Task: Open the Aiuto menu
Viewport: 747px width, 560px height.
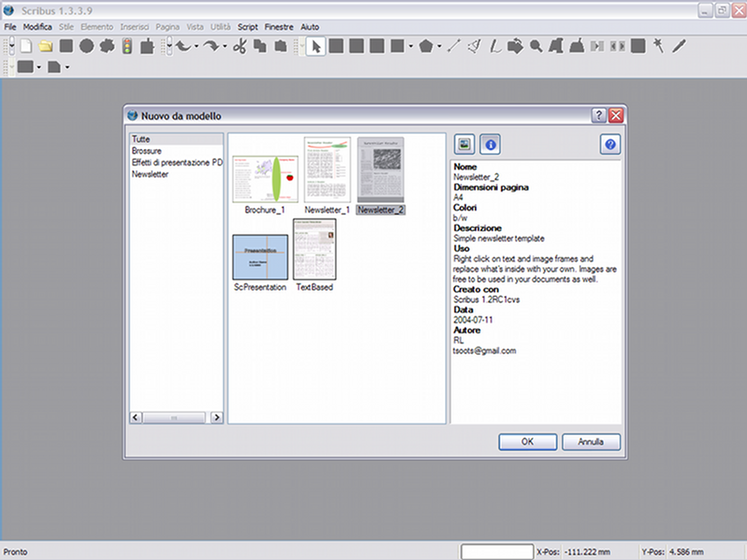Action: 310,27
